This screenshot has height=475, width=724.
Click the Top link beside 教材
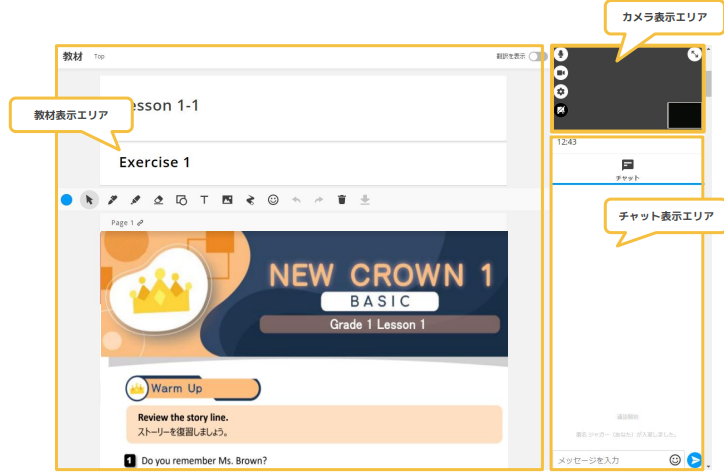pos(99,56)
